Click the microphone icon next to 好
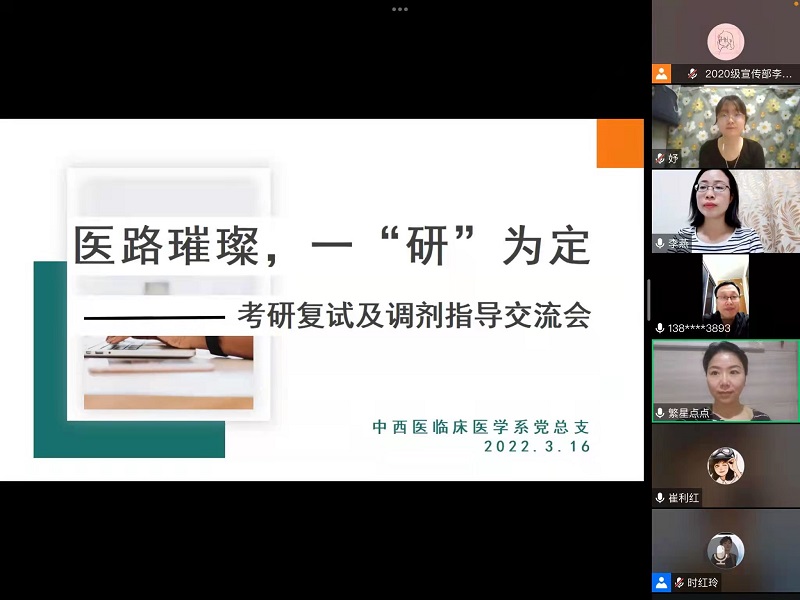This screenshot has height=600, width=800. 658,155
